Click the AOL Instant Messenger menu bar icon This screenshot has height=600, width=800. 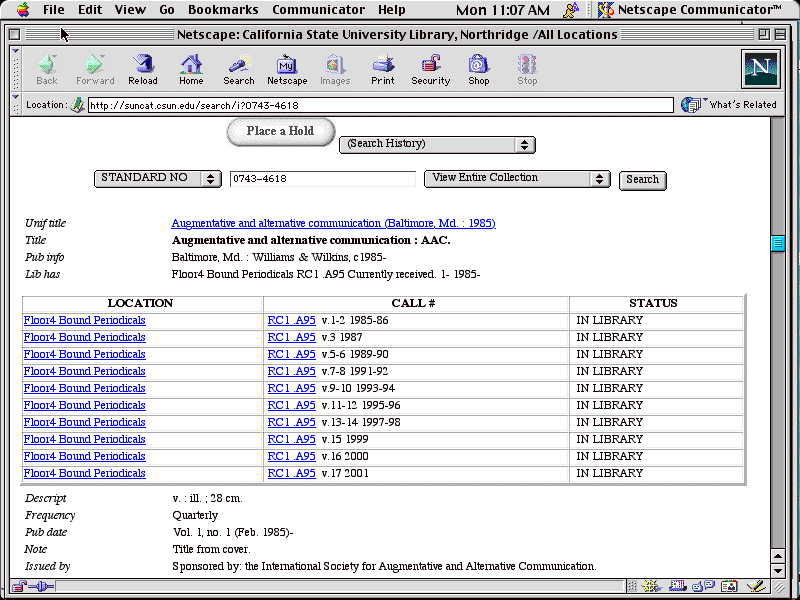tap(572, 9)
